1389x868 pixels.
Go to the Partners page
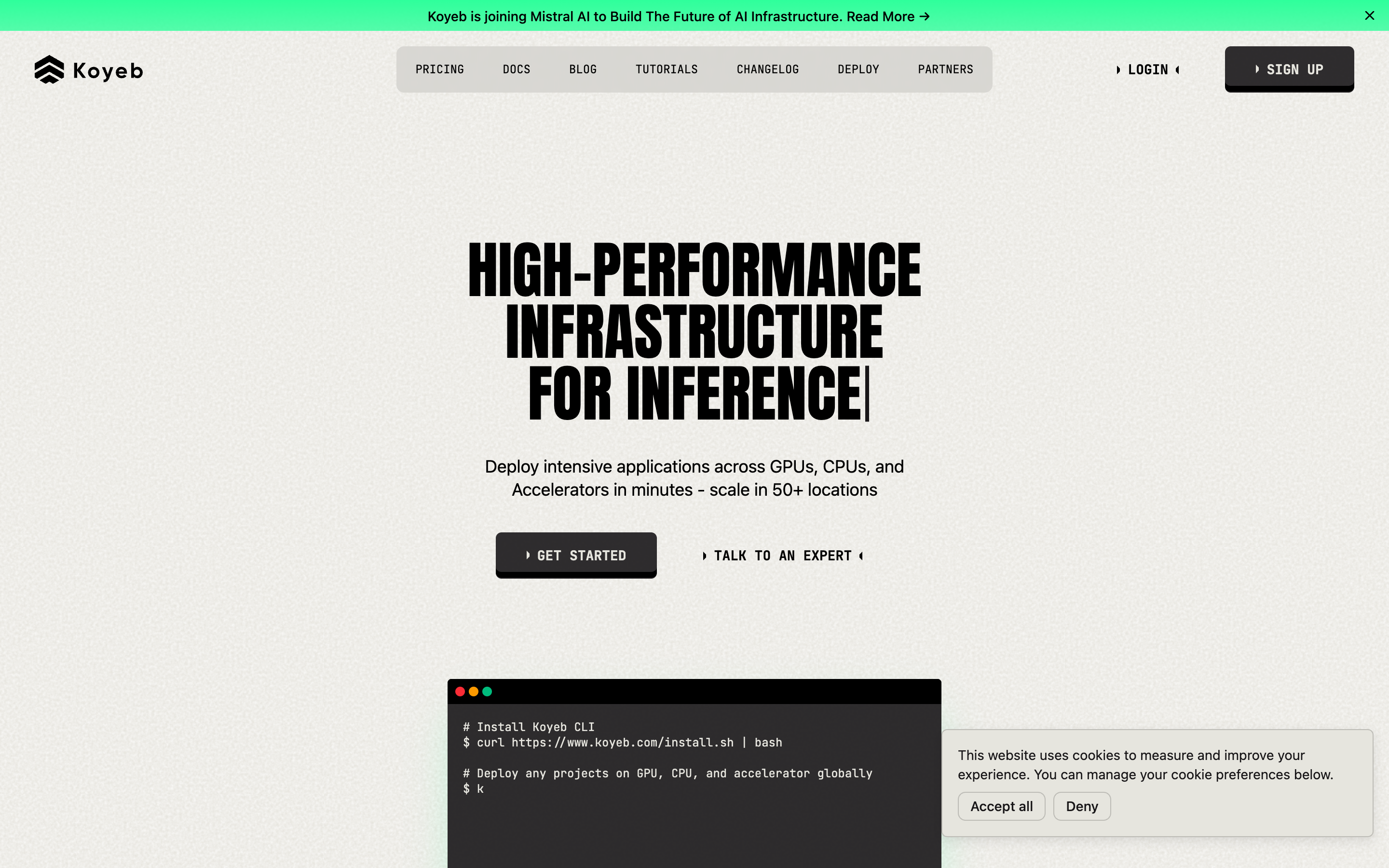pos(945,69)
